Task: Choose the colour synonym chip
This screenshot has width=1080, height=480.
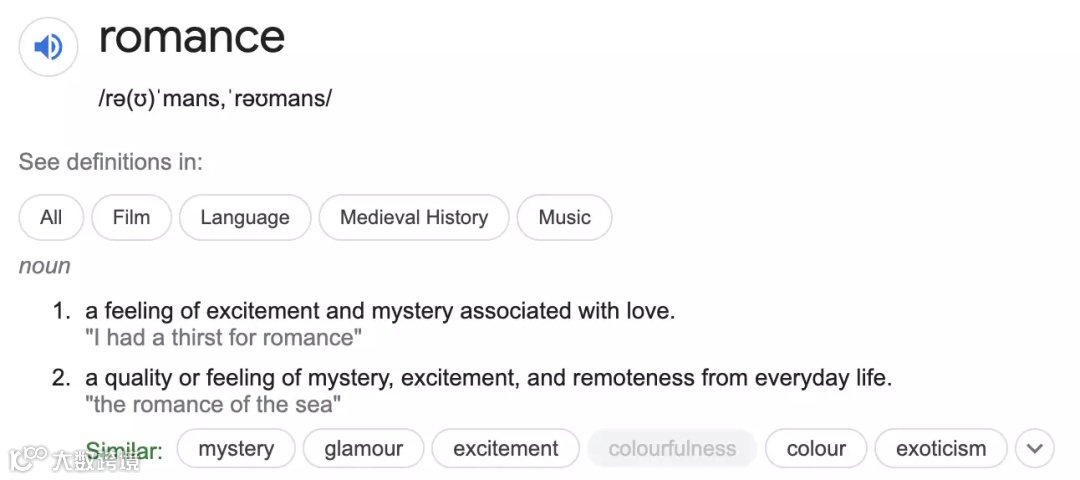Action: click(x=816, y=449)
